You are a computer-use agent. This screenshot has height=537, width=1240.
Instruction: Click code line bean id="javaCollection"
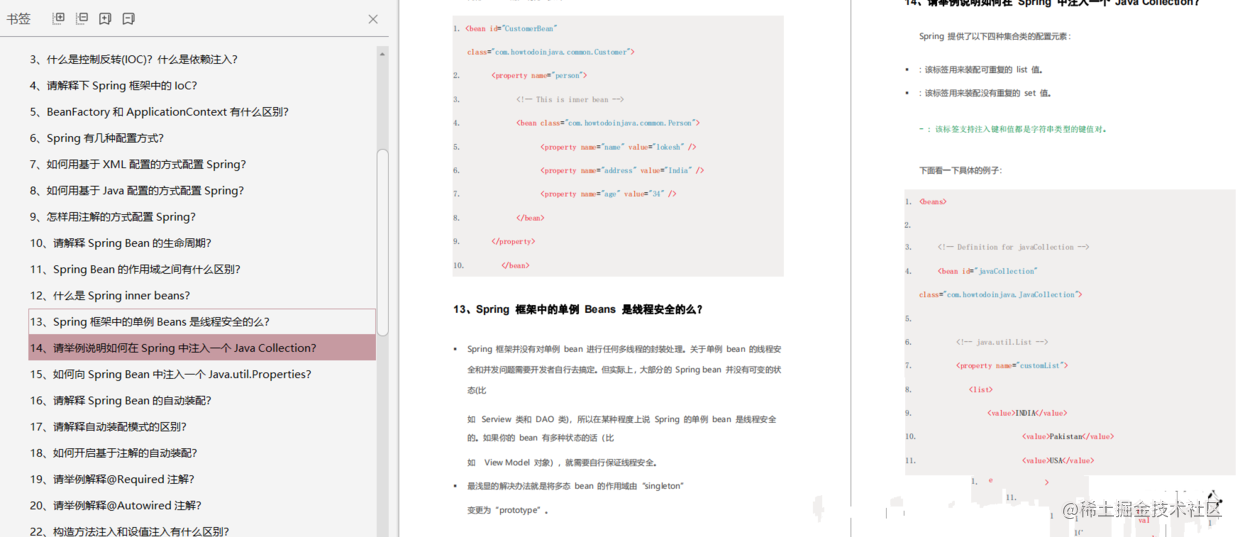(x=987, y=271)
